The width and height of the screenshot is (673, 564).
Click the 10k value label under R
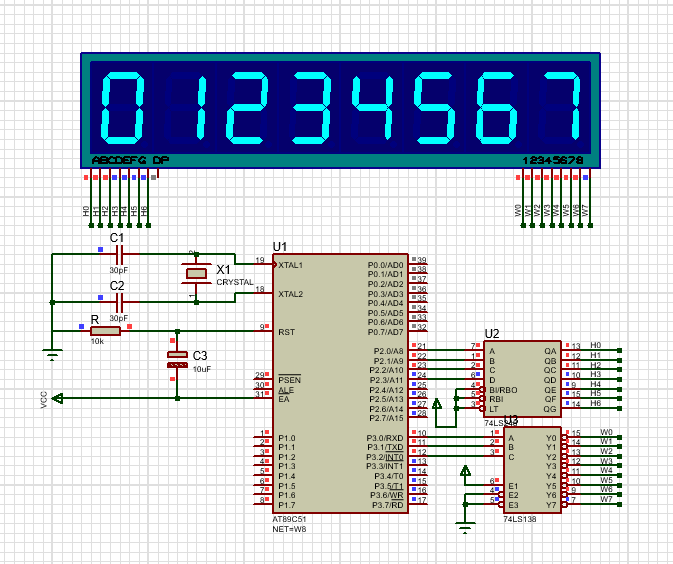(x=97, y=342)
